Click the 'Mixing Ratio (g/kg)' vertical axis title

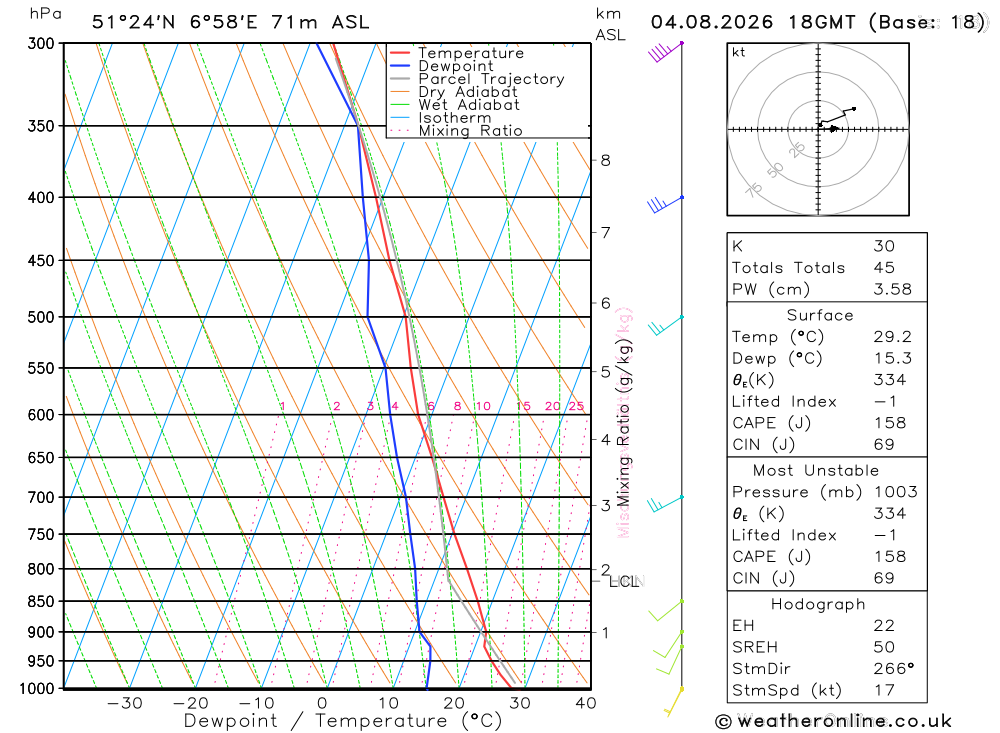(624, 422)
